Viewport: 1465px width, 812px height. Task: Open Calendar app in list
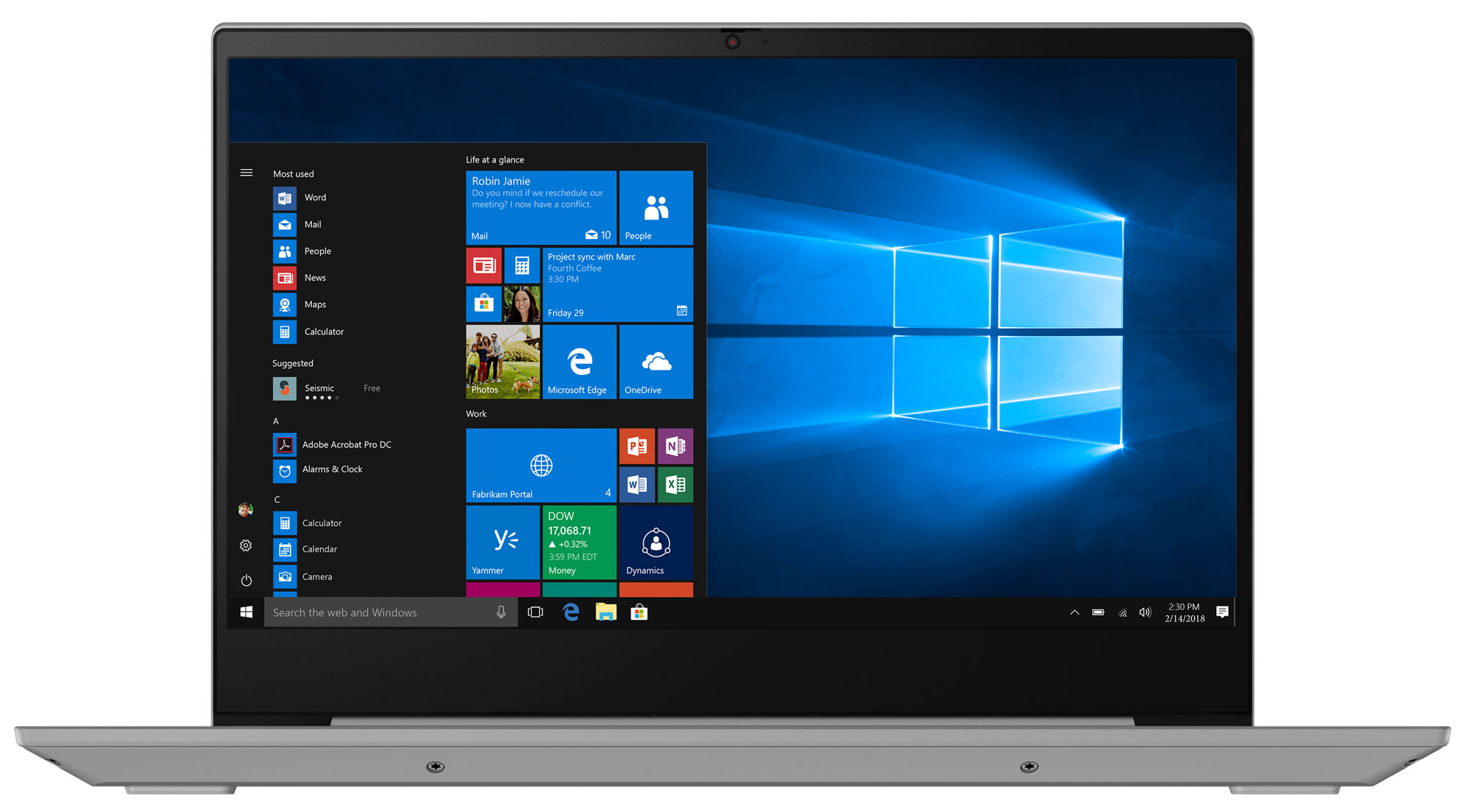click(x=305, y=549)
